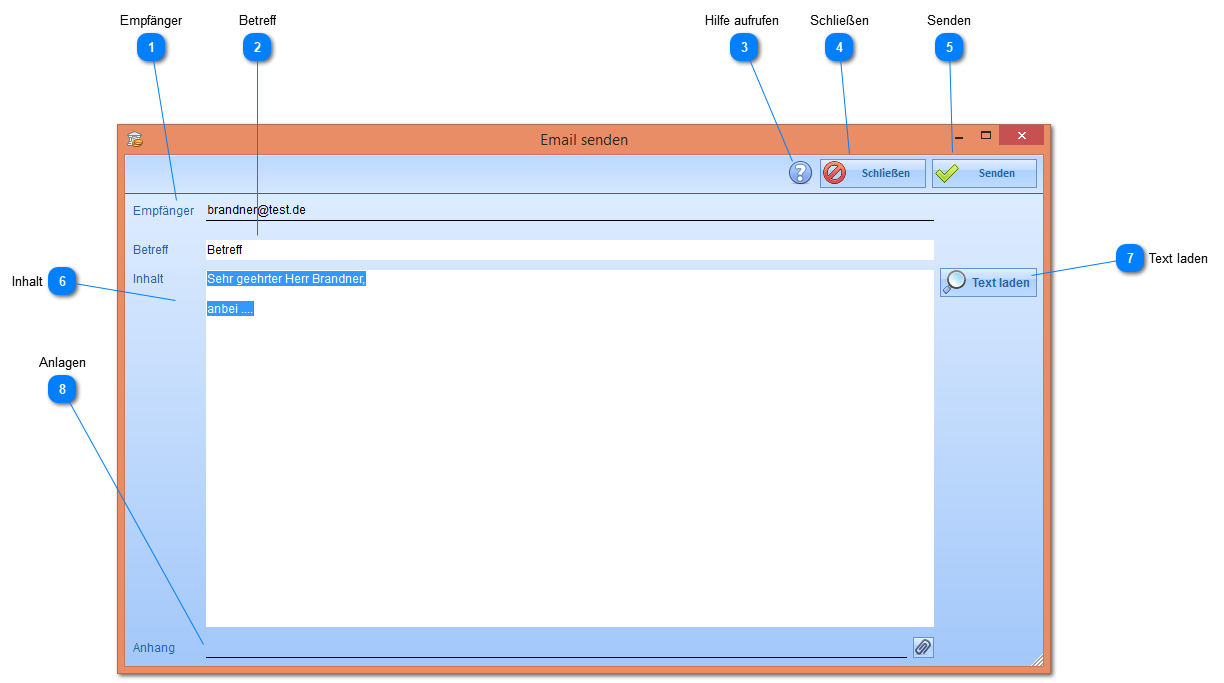1224x683 pixels.
Task: Click the paperclip icon beside the Anhang field
Action: [x=922, y=647]
